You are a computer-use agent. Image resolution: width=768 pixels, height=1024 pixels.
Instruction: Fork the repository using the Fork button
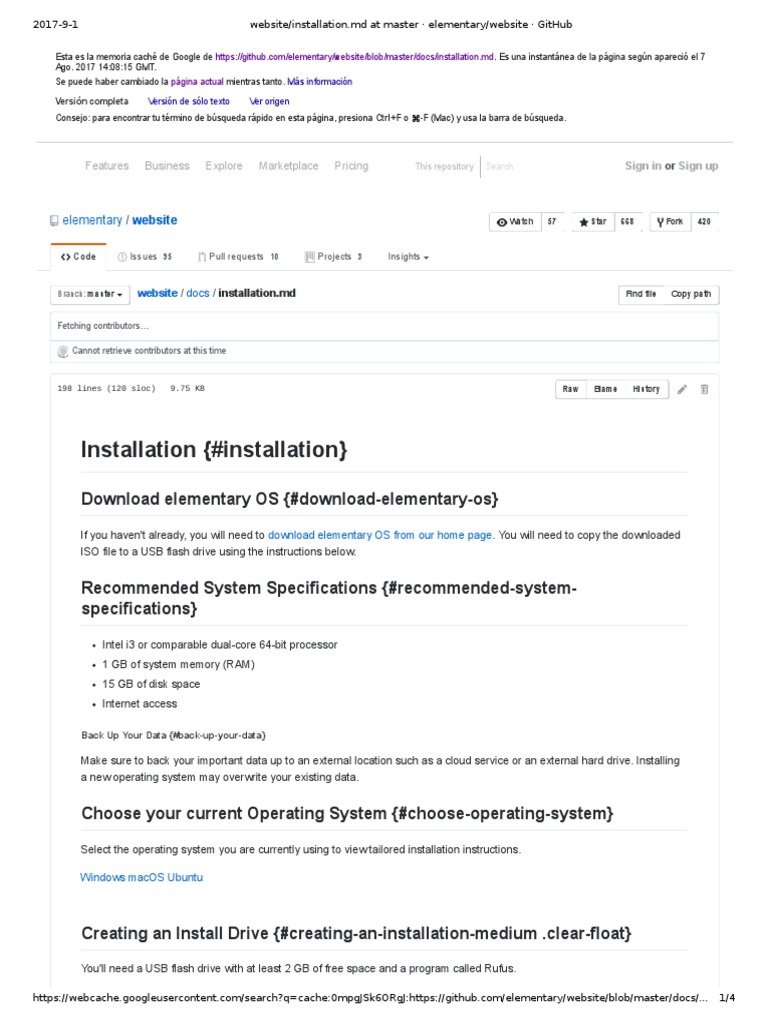point(670,222)
